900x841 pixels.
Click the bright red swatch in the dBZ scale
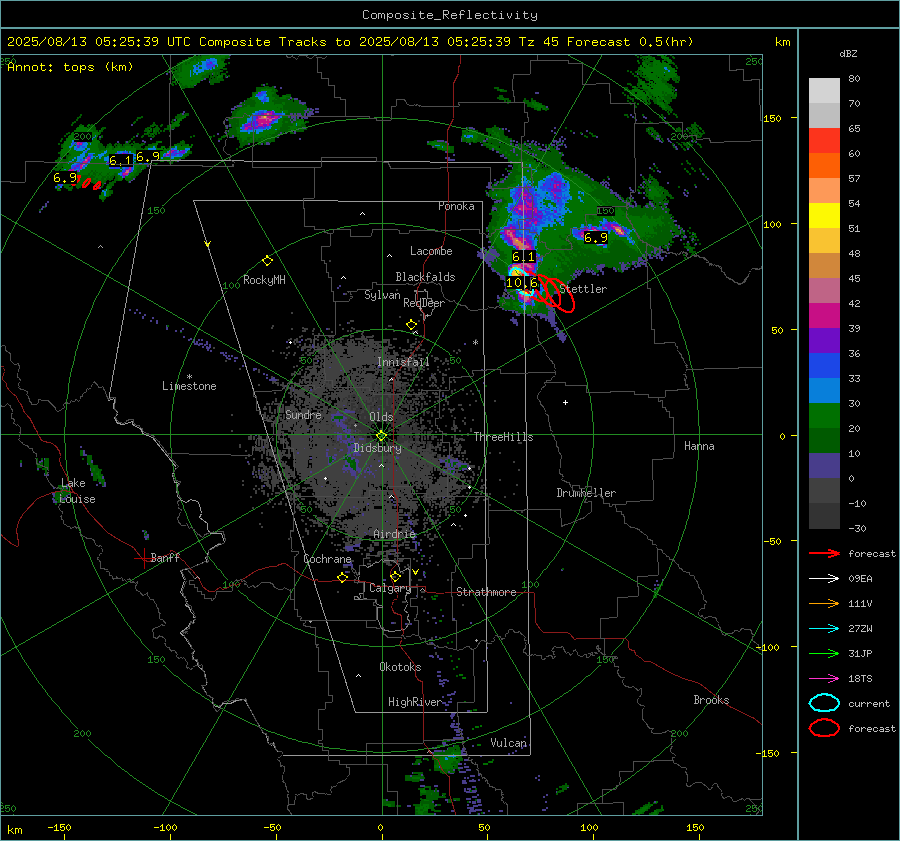click(x=824, y=141)
